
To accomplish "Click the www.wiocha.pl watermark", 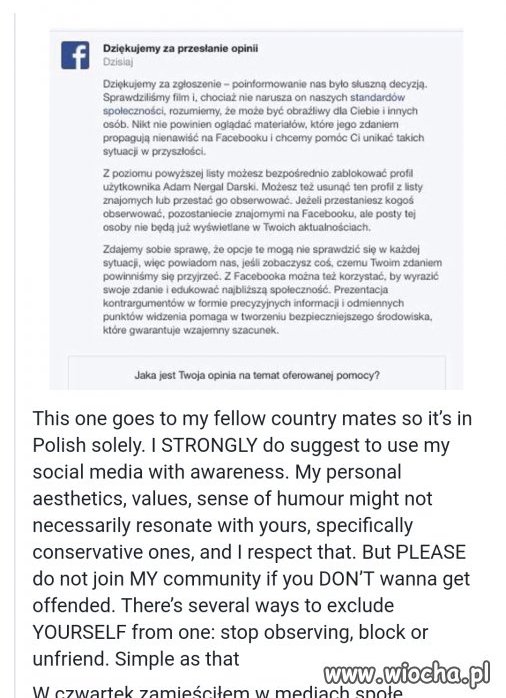I will [407, 673].
